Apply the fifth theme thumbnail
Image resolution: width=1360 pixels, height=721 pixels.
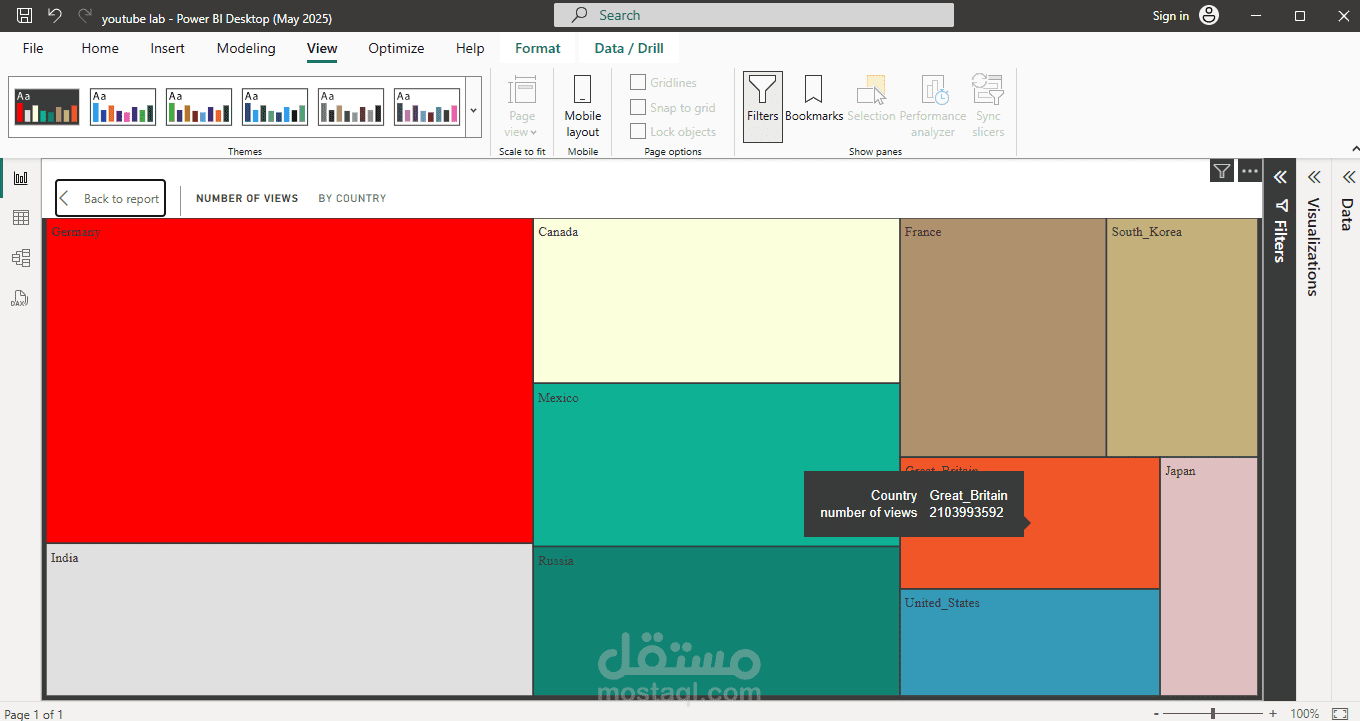[x=351, y=107]
